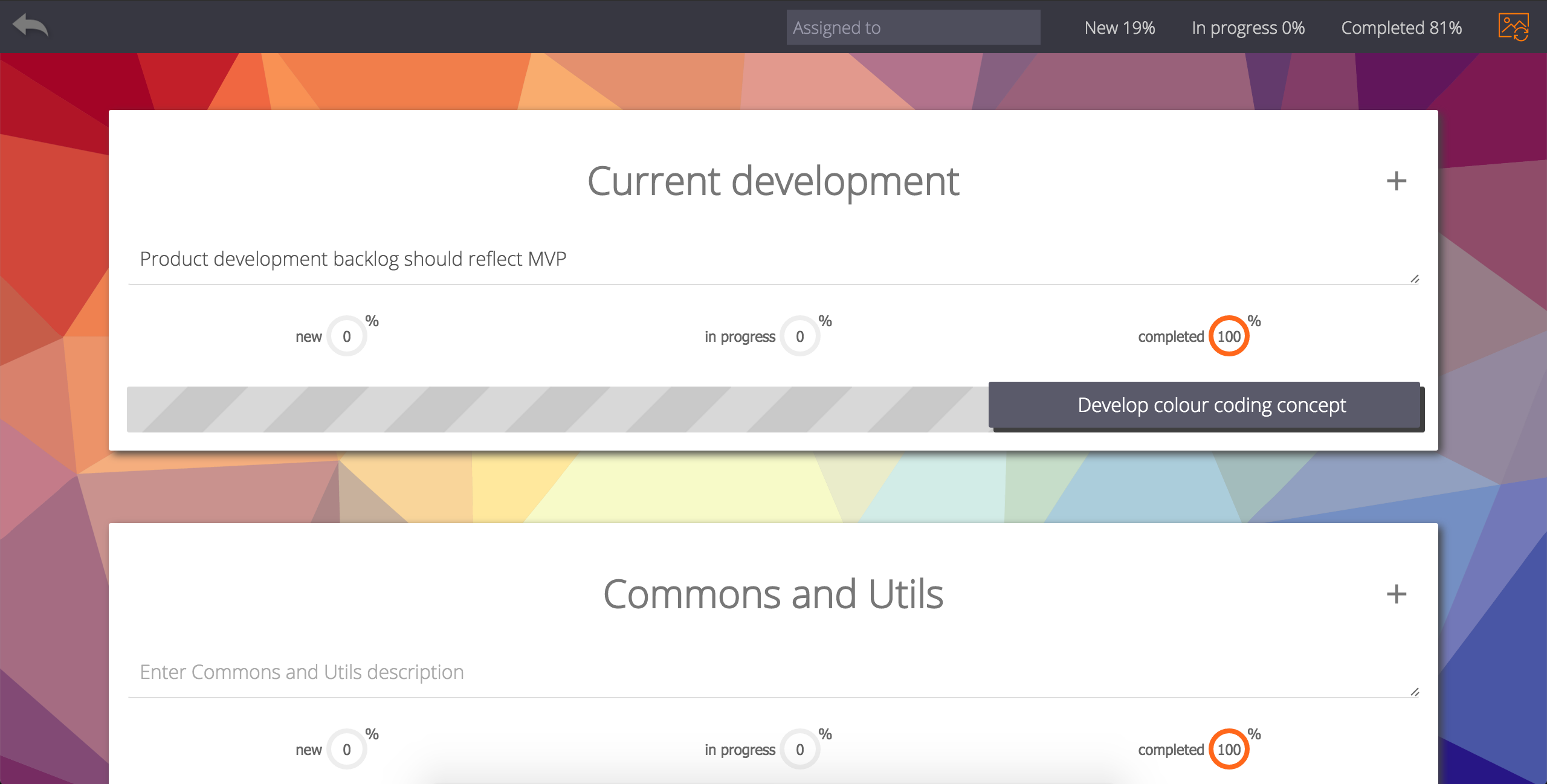The width and height of the screenshot is (1547, 784).
Task: Click Current development new 0 circle
Action: [347, 336]
